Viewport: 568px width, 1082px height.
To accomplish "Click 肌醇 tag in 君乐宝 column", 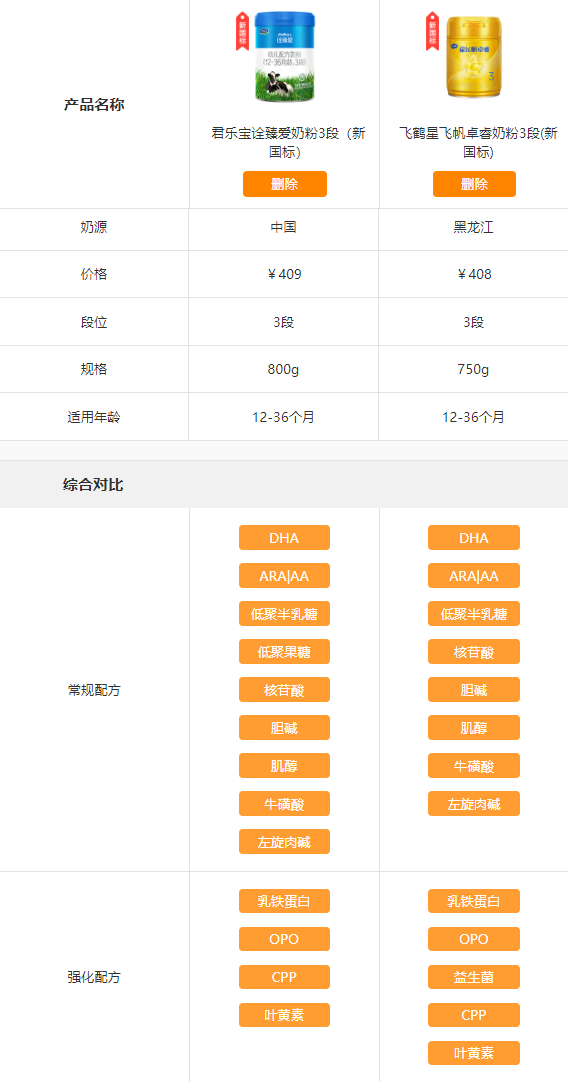I will (x=284, y=765).
